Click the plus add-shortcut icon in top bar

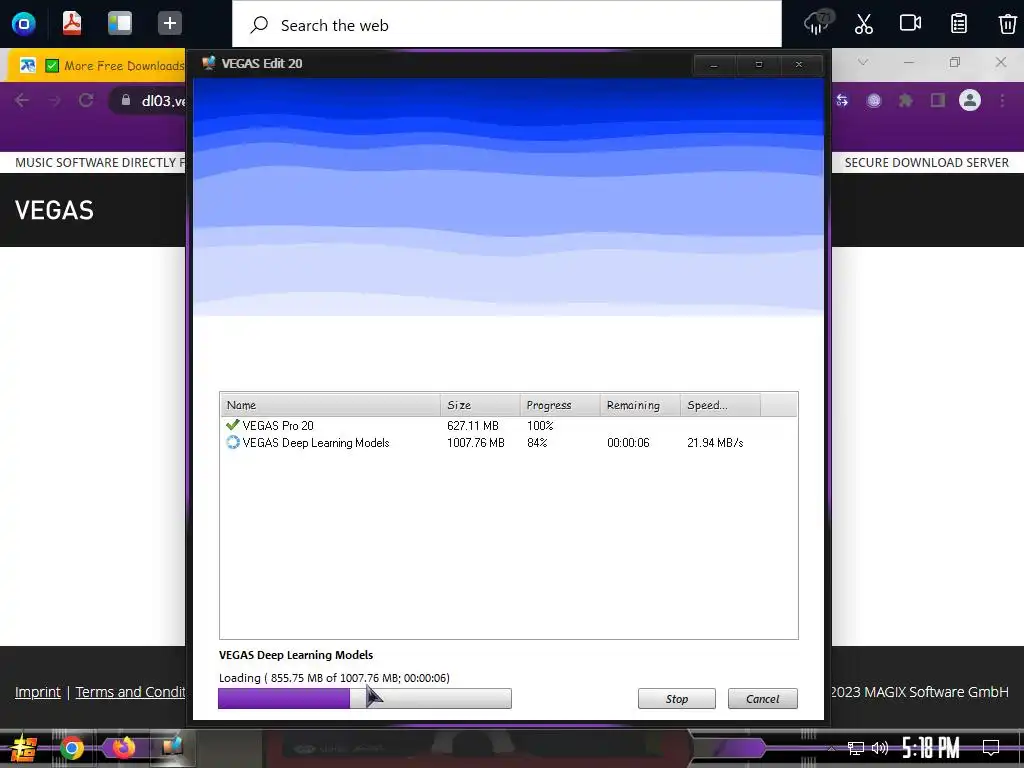tap(169, 23)
